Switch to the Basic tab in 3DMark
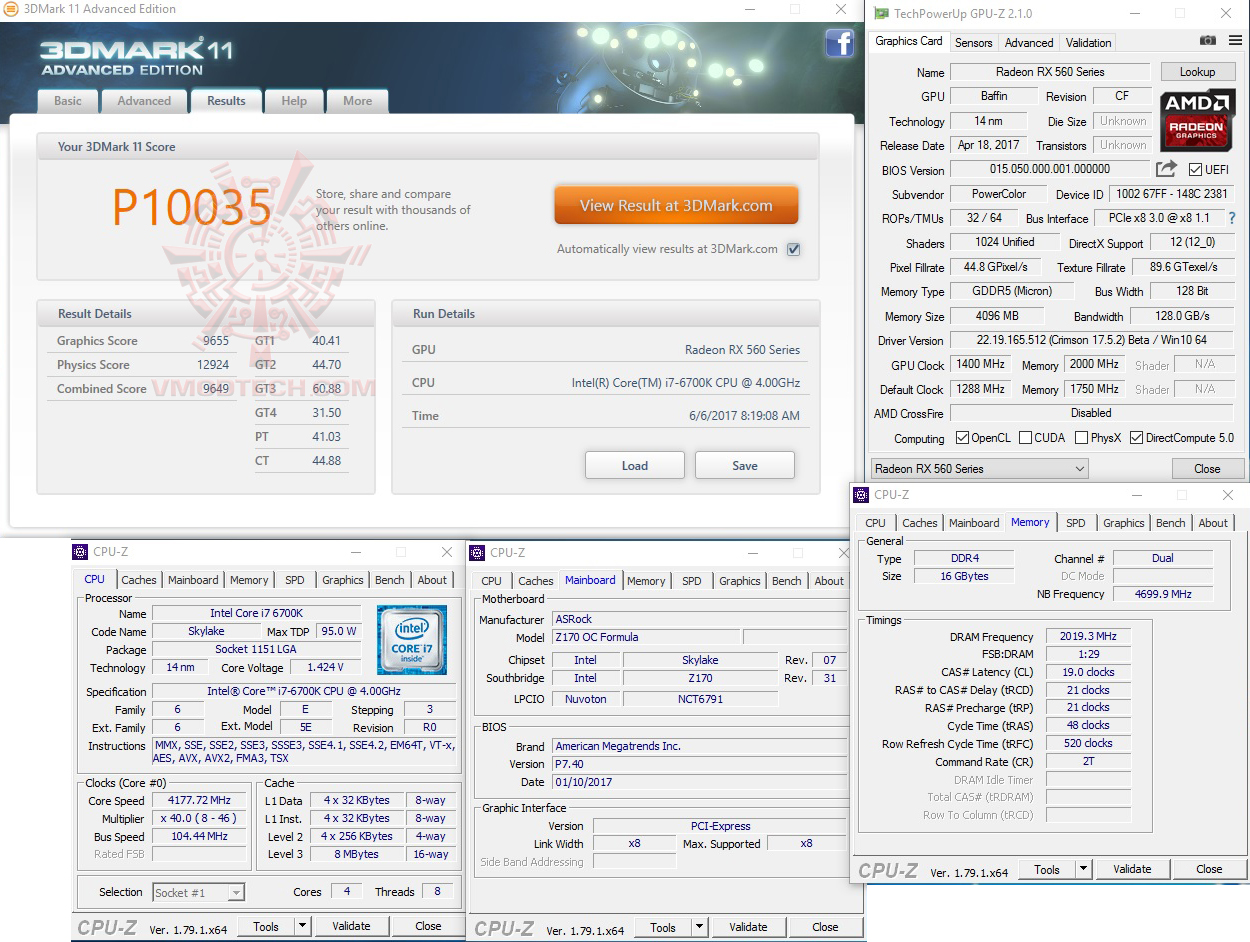The image size is (1250, 942). pos(68,101)
